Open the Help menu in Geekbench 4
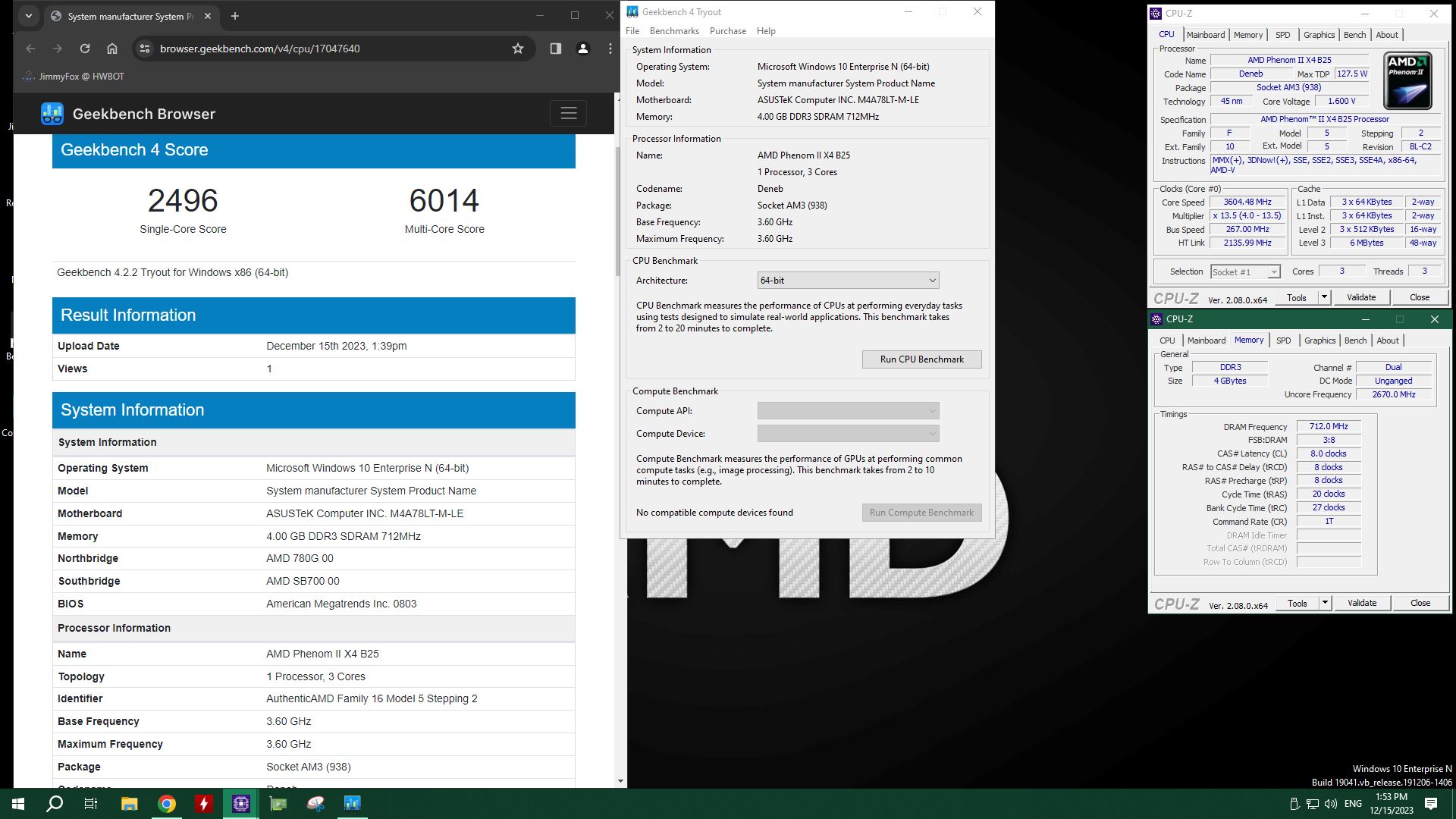 (766, 31)
